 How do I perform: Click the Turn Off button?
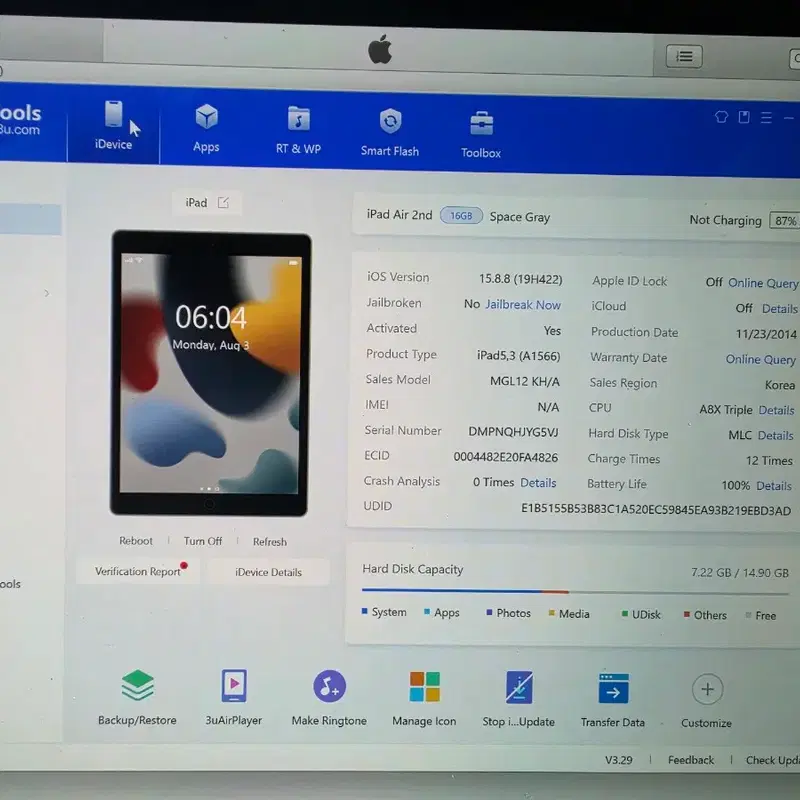point(203,541)
